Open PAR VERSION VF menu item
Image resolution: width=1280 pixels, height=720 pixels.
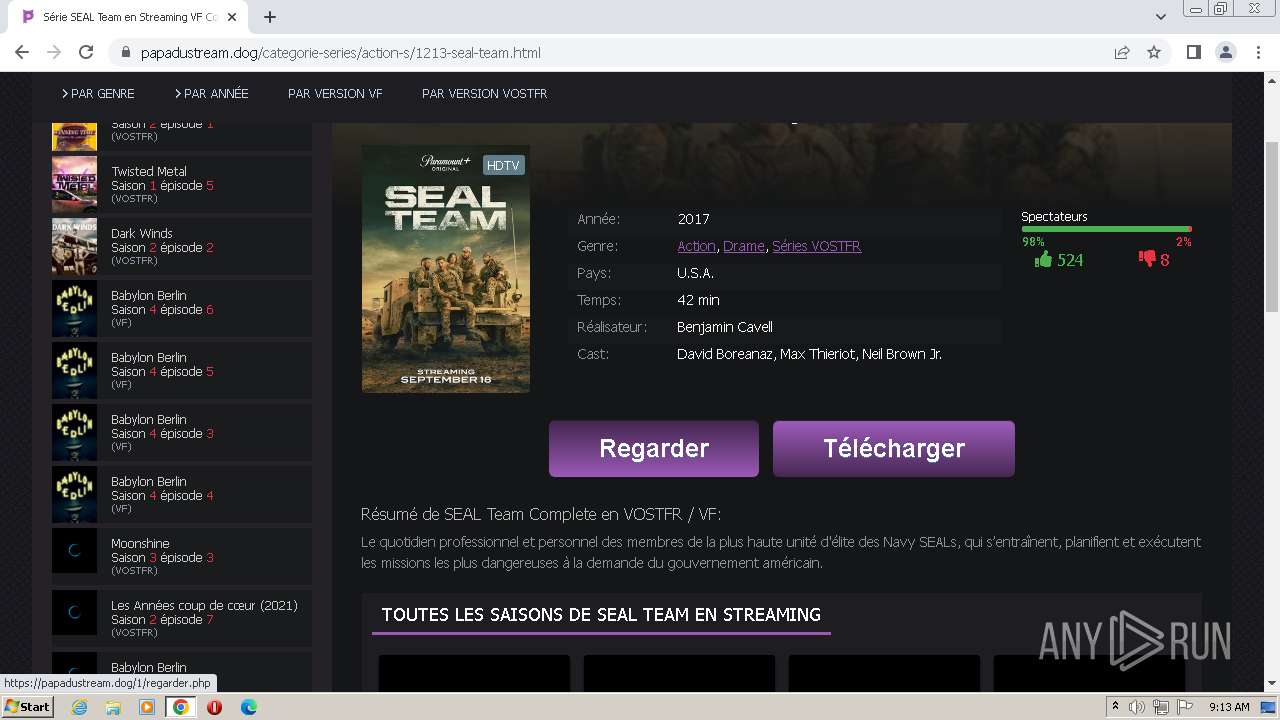[x=335, y=93]
